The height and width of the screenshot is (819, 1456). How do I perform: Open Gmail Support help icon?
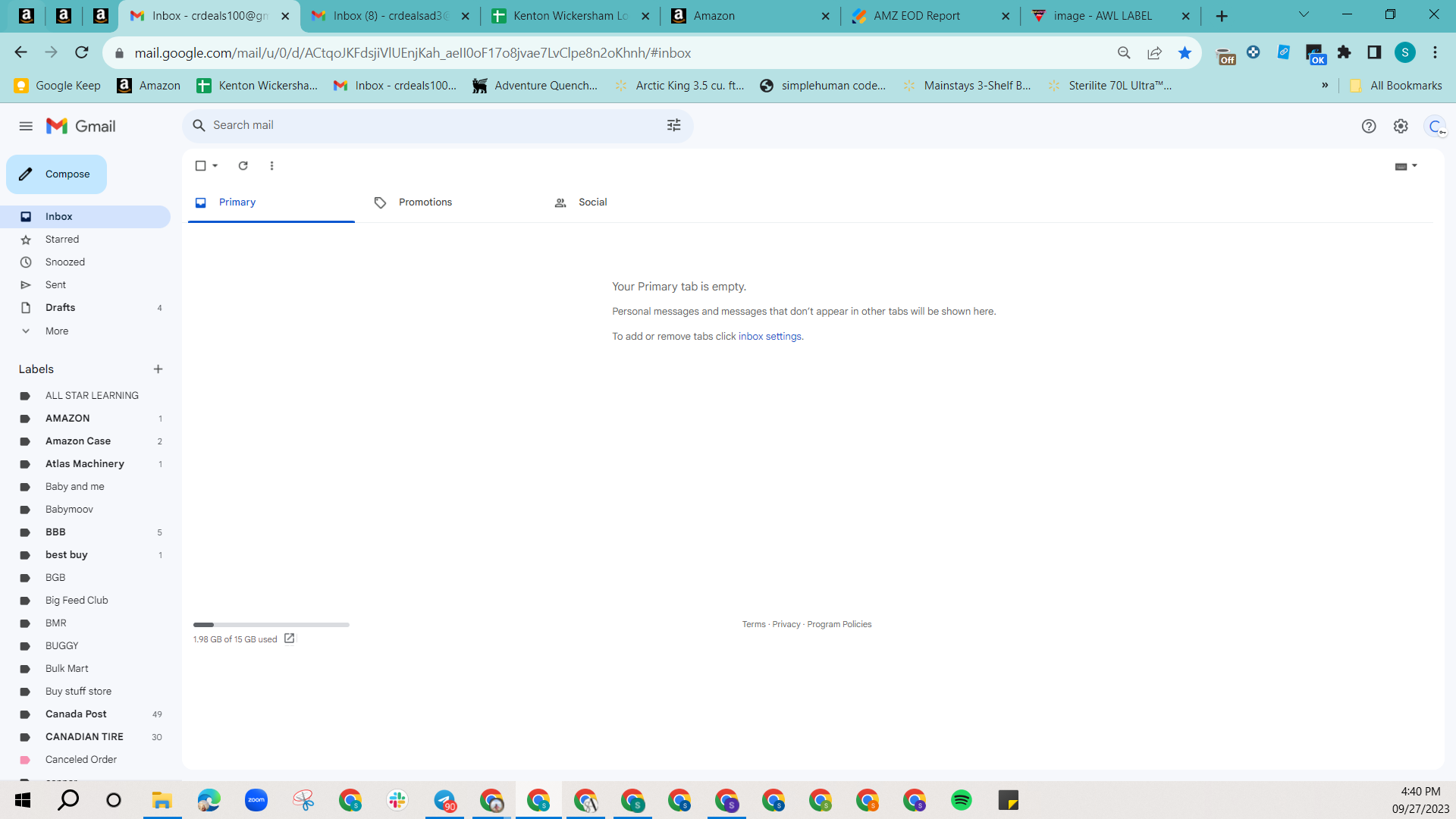click(1369, 126)
